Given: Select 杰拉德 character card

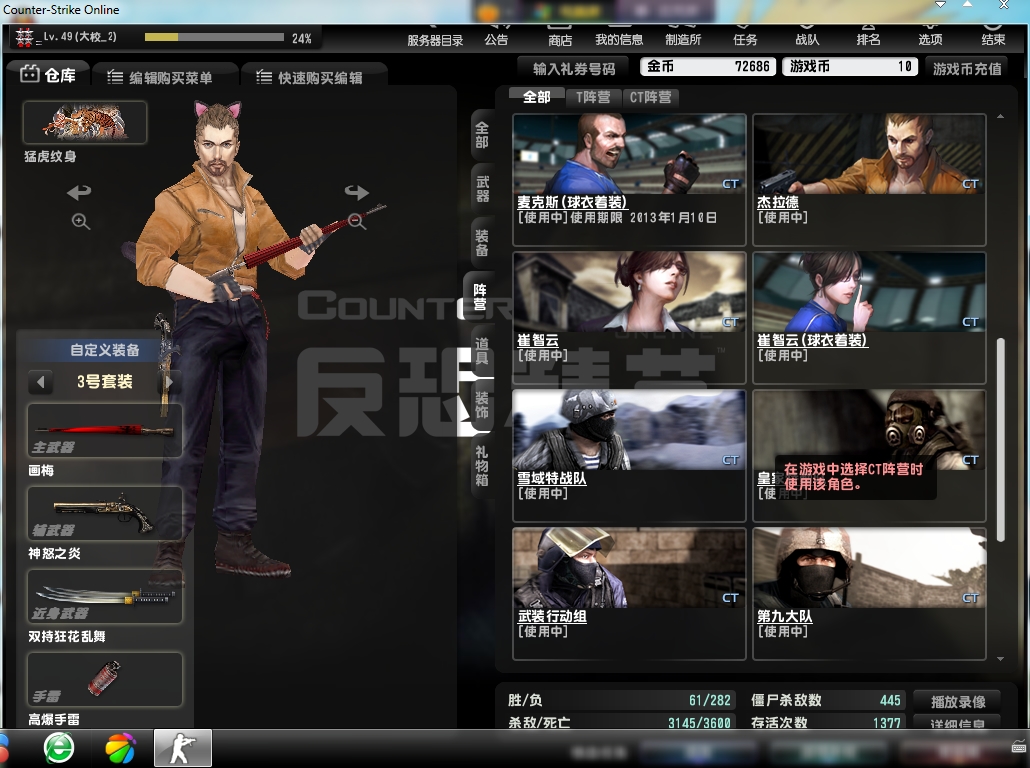Looking at the screenshot, I should [869, 179].
